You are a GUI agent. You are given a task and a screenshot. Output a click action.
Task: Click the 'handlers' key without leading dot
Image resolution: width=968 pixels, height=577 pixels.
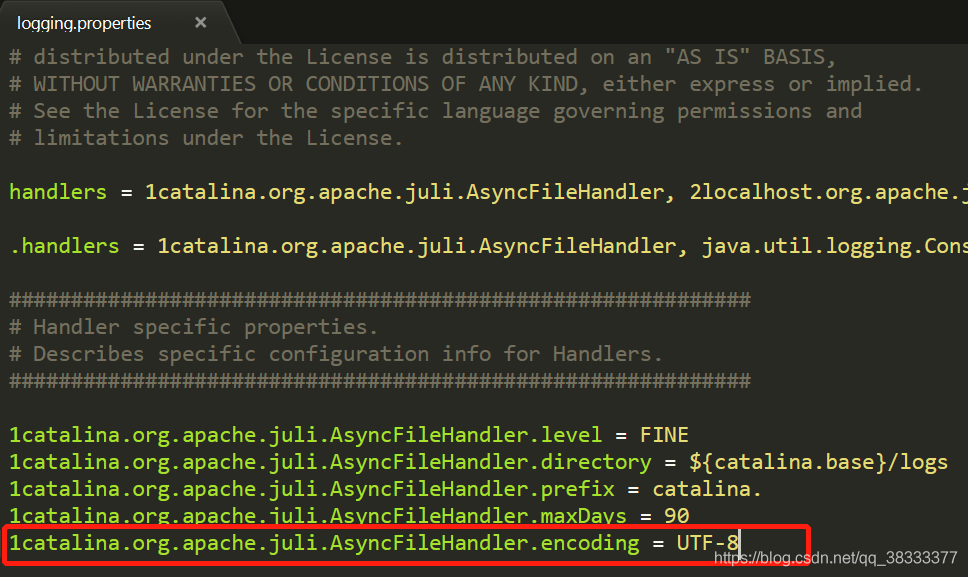click(58, 192)
